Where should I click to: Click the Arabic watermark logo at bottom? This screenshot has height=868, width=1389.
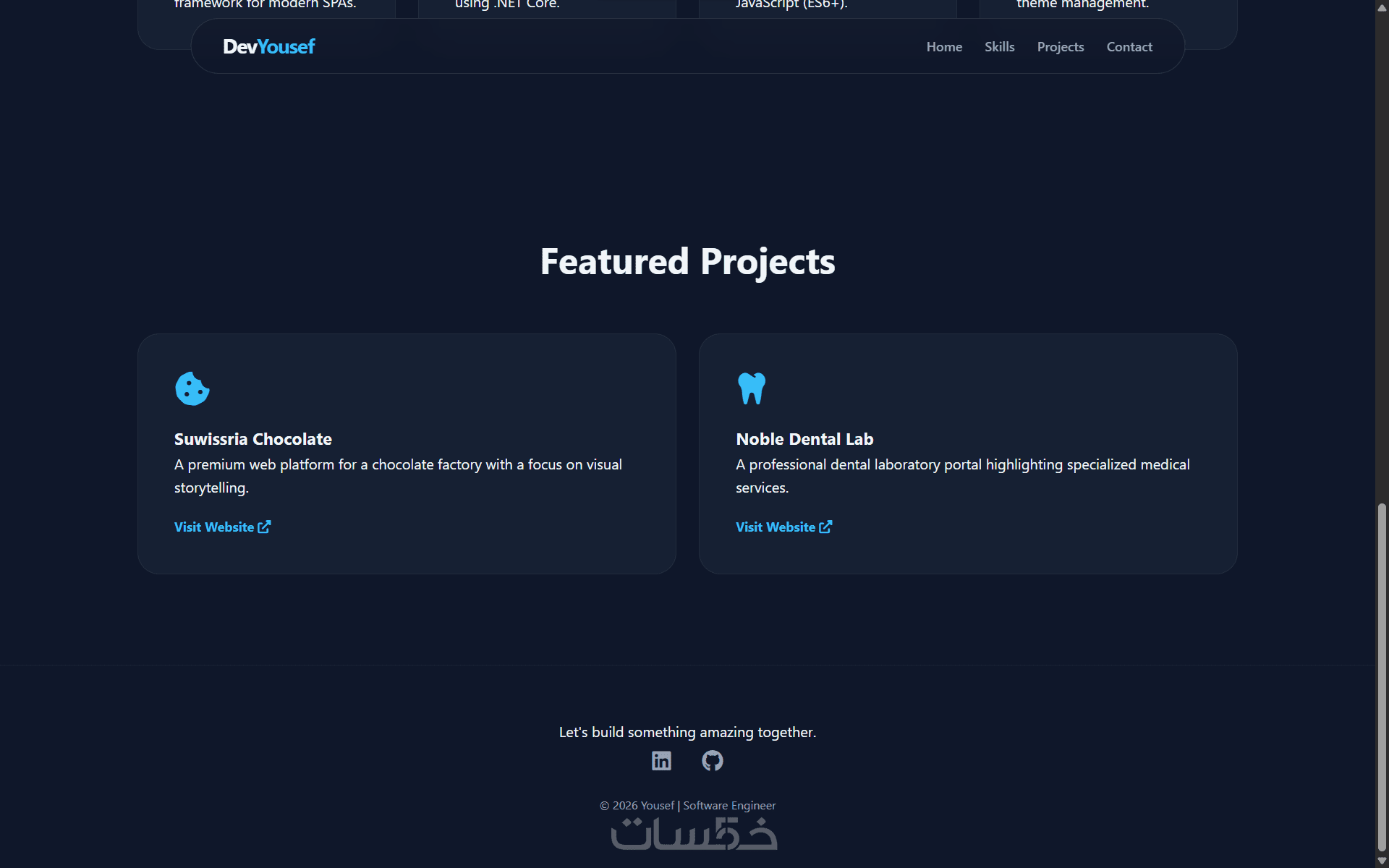tap(694, 834)
